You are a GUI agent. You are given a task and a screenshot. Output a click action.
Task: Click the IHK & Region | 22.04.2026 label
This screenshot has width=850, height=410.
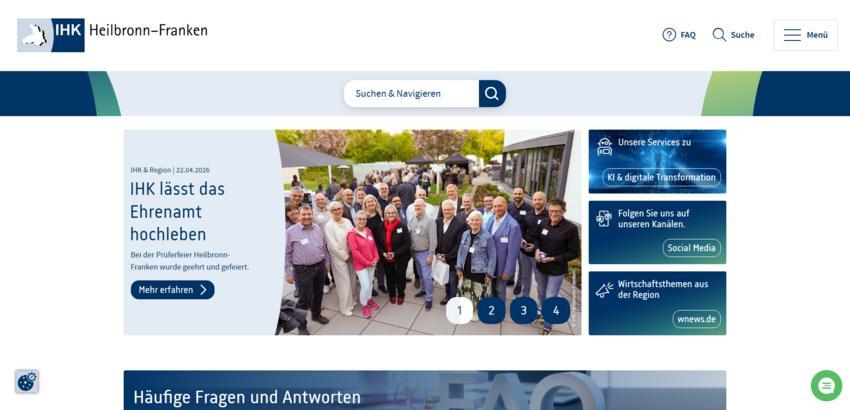[170, 170]
